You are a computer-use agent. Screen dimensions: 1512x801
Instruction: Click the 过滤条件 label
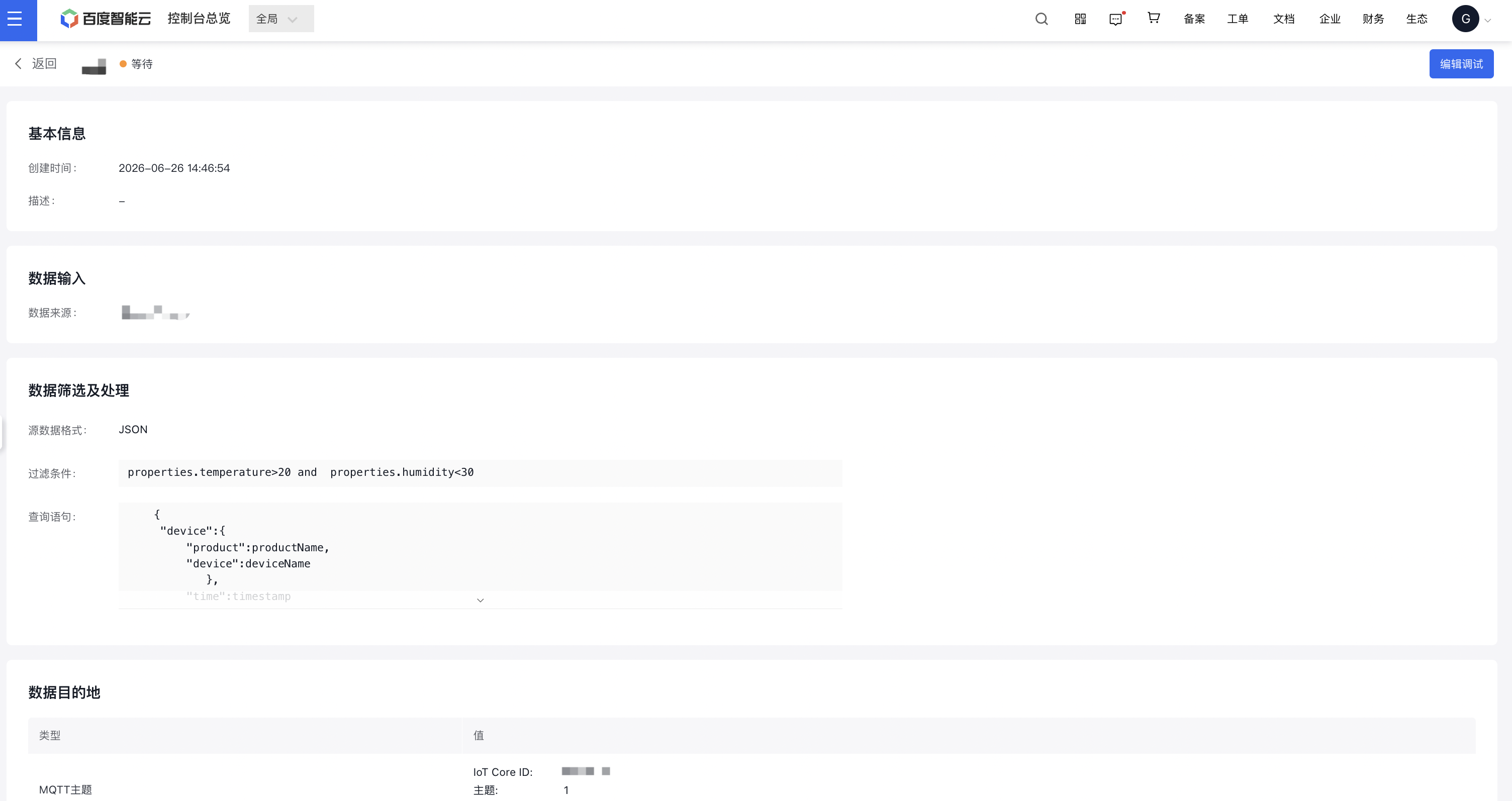[x=52, y=473]
